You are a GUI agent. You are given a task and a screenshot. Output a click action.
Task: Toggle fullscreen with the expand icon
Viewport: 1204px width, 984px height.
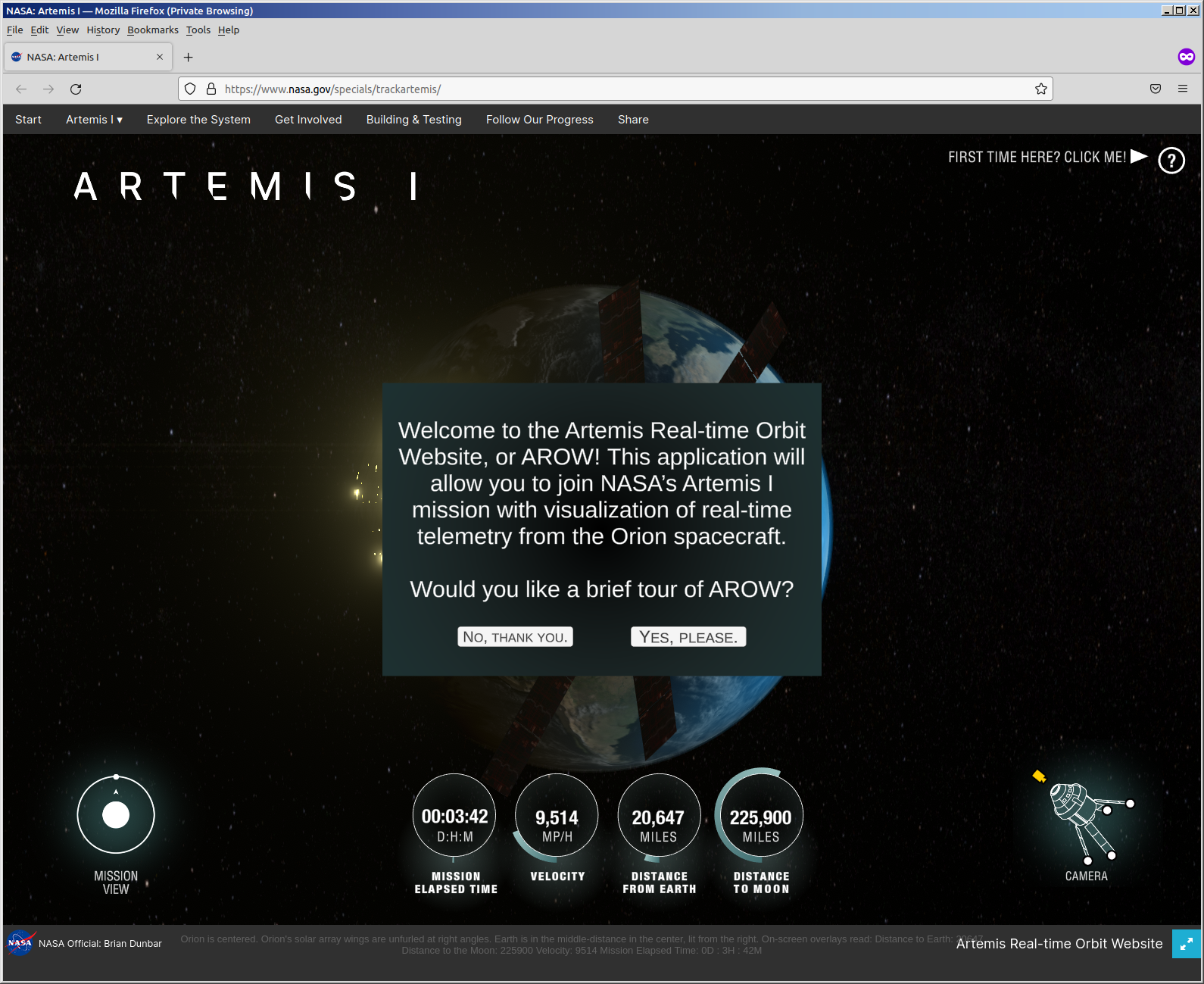tap(1187, 944)
